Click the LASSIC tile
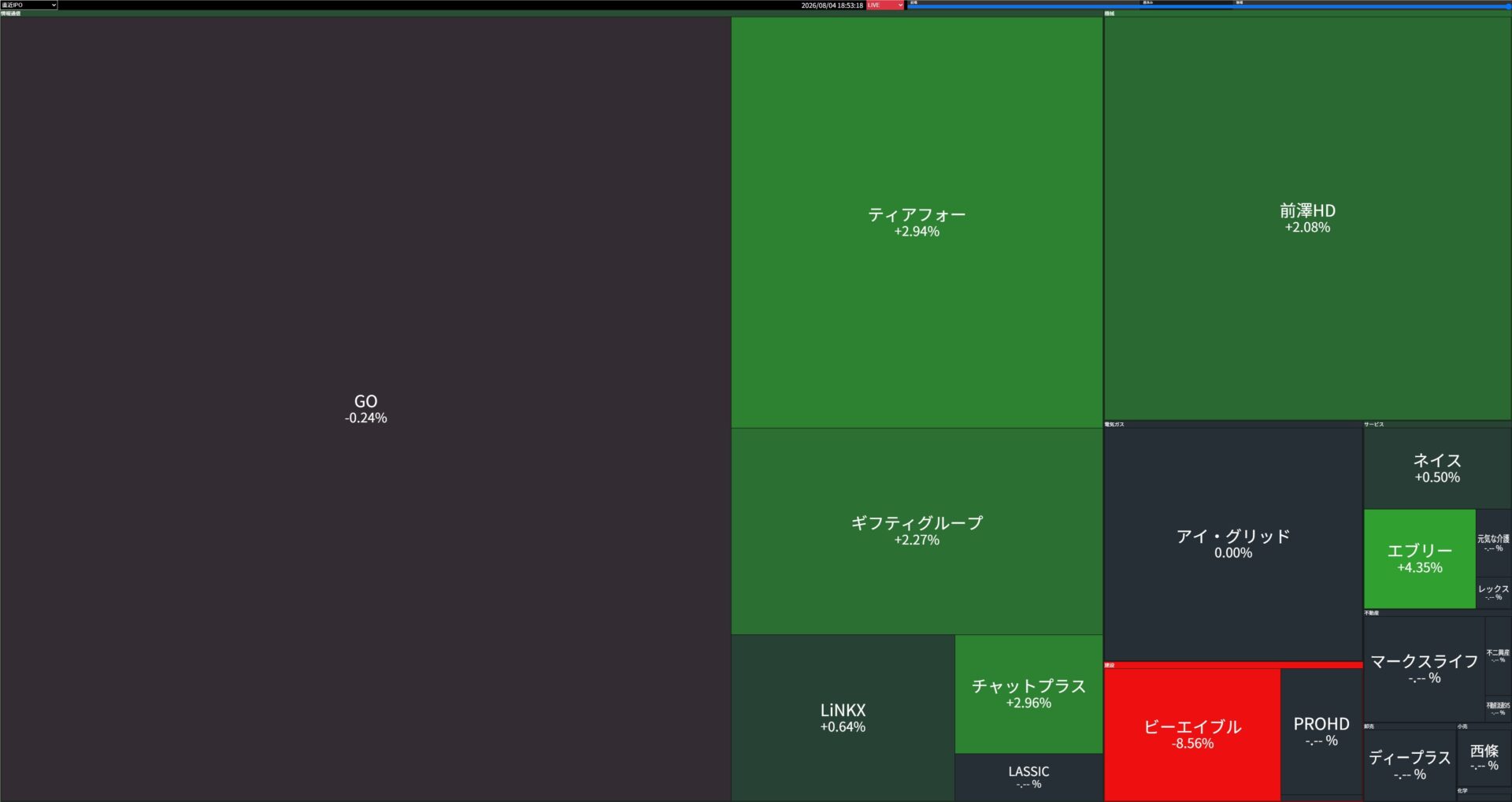Viewport: 1512px width, 802px height. (1028, 778)
